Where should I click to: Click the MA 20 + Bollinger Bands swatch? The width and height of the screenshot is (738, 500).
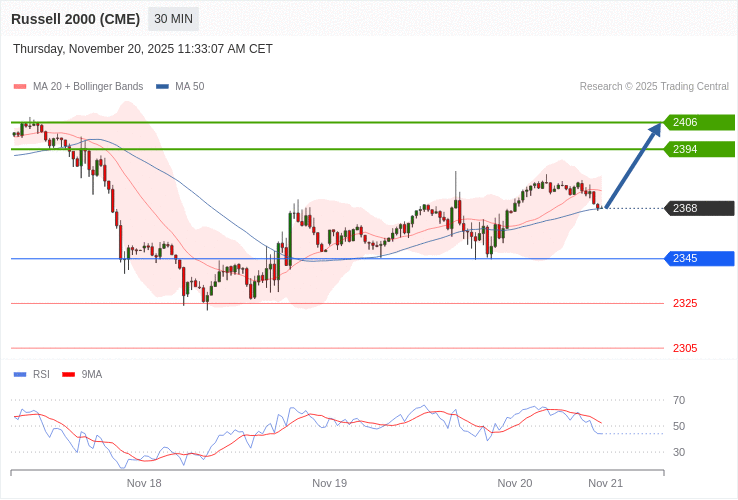[20, 87]
